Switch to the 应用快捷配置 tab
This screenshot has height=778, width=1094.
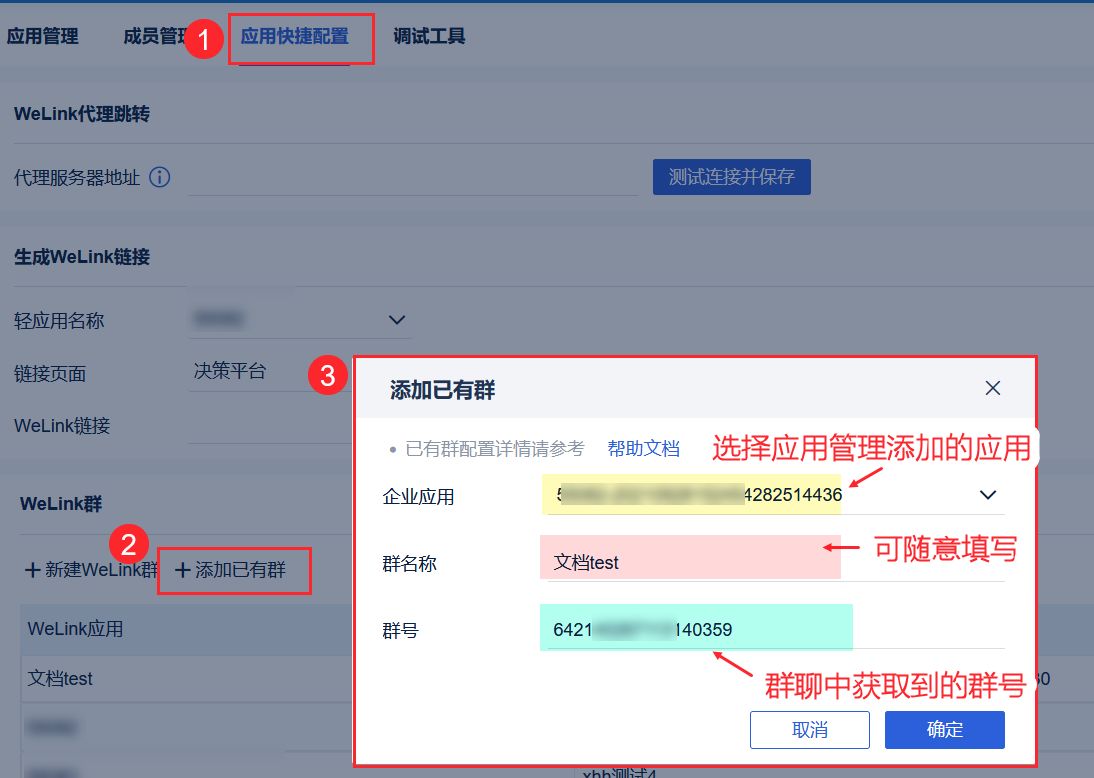point(294,36)
